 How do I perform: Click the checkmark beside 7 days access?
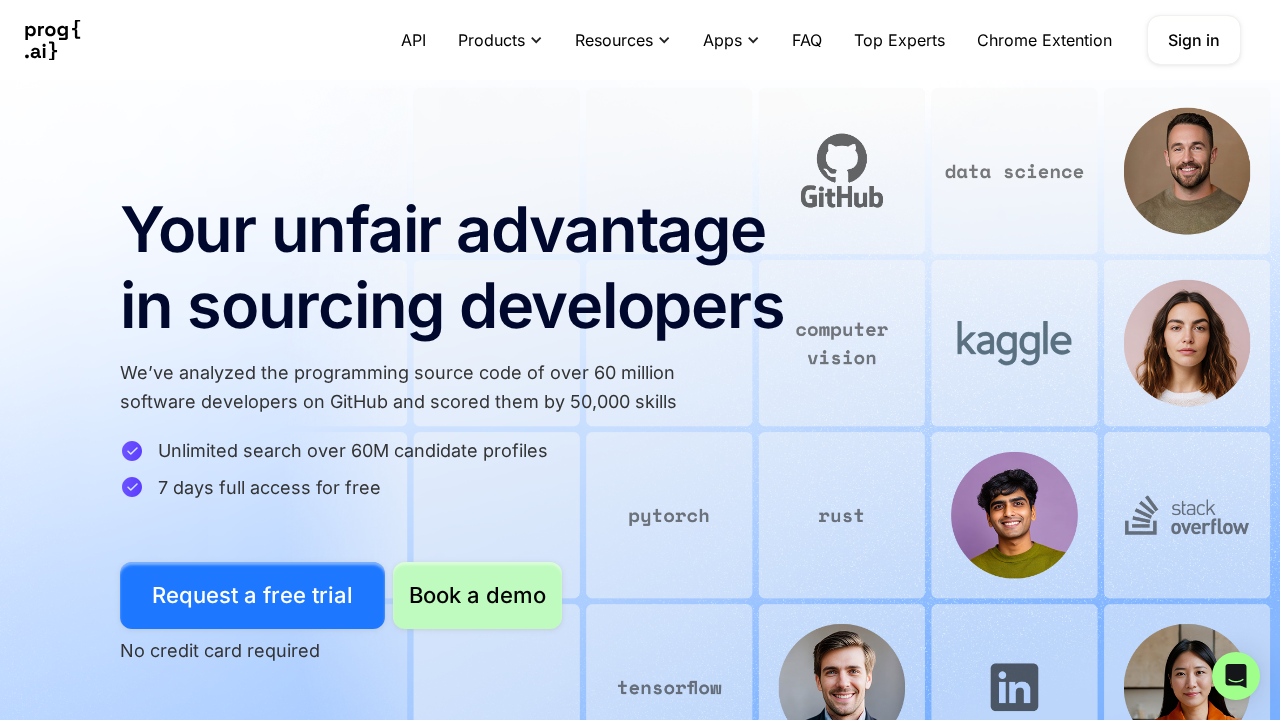132,487
